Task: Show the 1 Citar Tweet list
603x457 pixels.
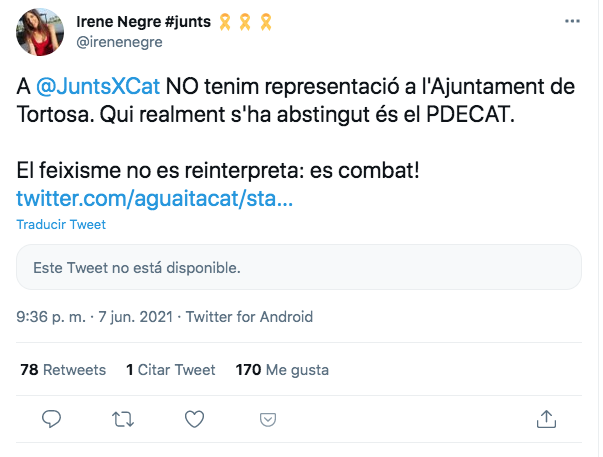Action: point(168,369)
